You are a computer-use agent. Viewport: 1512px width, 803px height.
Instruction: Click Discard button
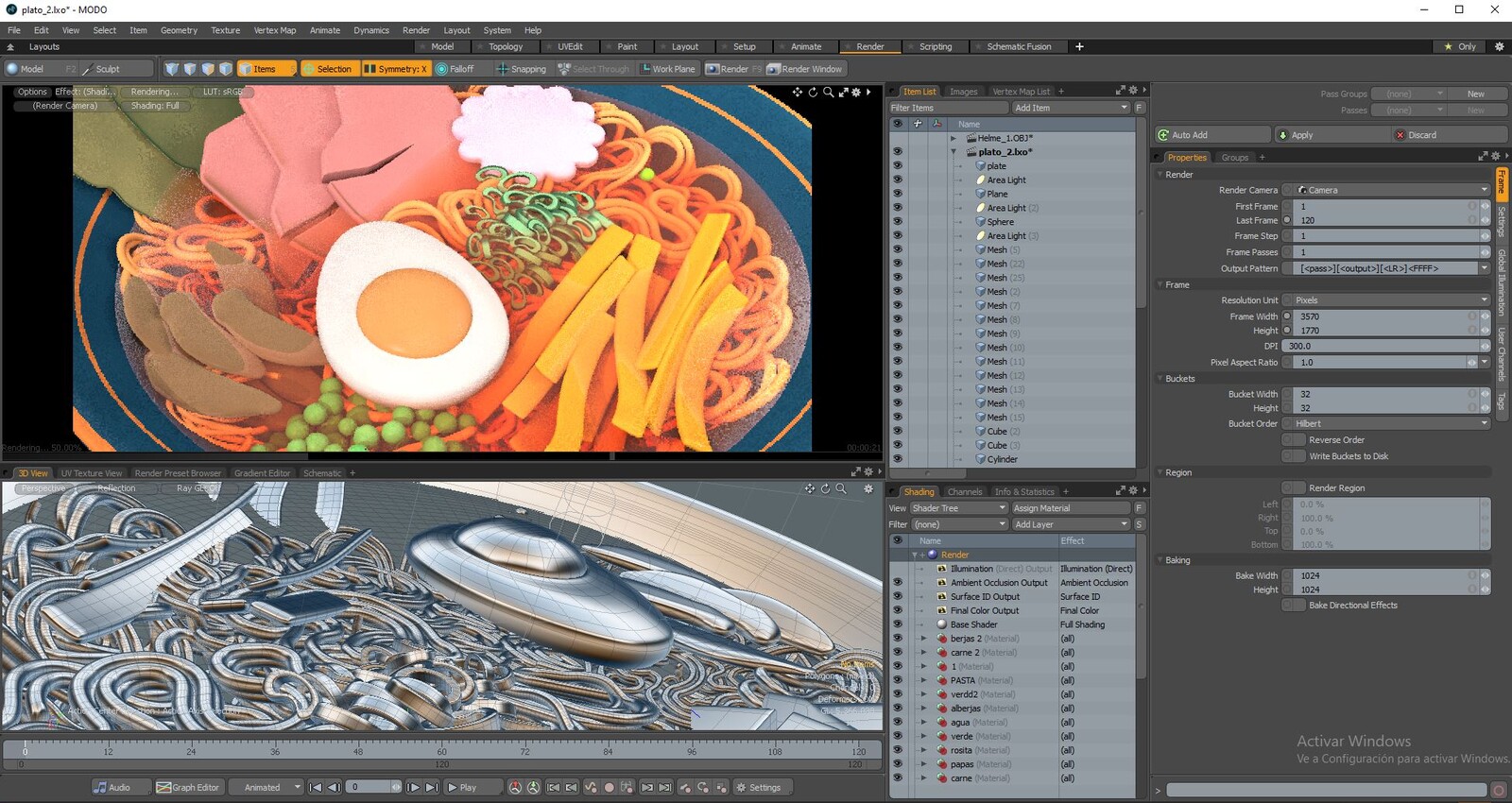[x=1450, y=135]
